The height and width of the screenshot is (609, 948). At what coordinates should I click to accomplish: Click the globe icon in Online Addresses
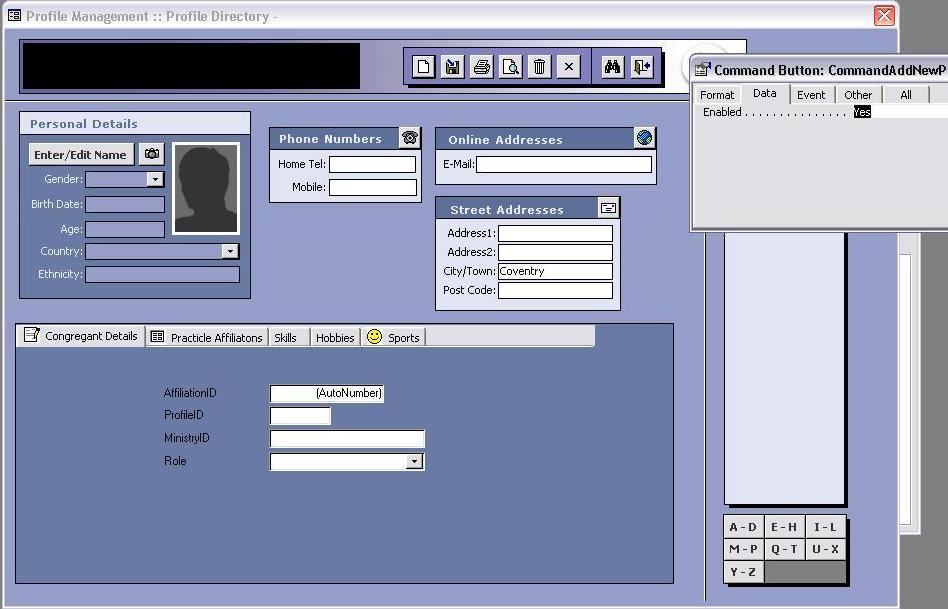pos(645,138)
